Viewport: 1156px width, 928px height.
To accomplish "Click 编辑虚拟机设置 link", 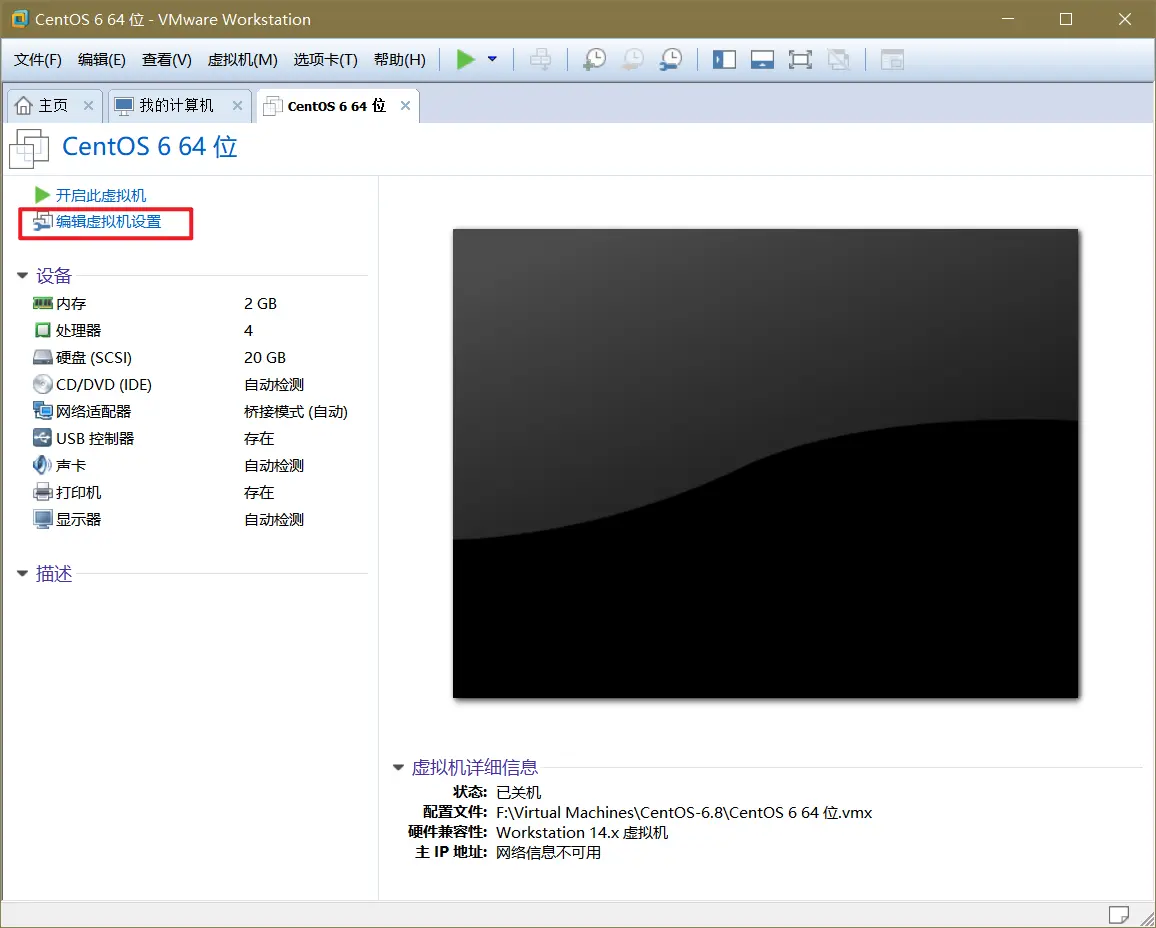I will coord(108,221).
